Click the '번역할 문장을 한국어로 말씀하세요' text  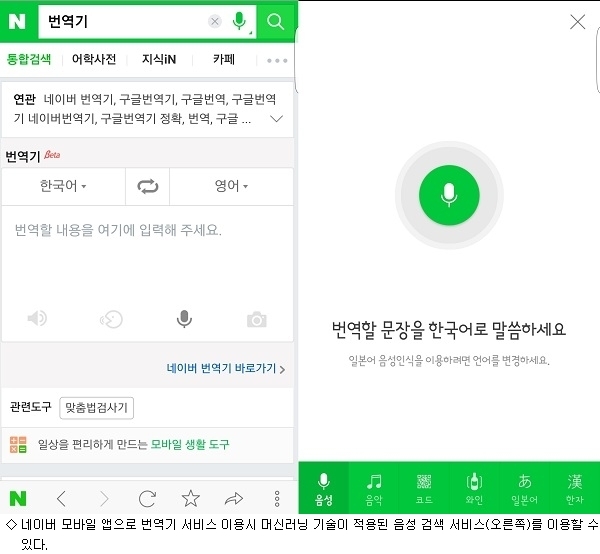click(449, 330)
